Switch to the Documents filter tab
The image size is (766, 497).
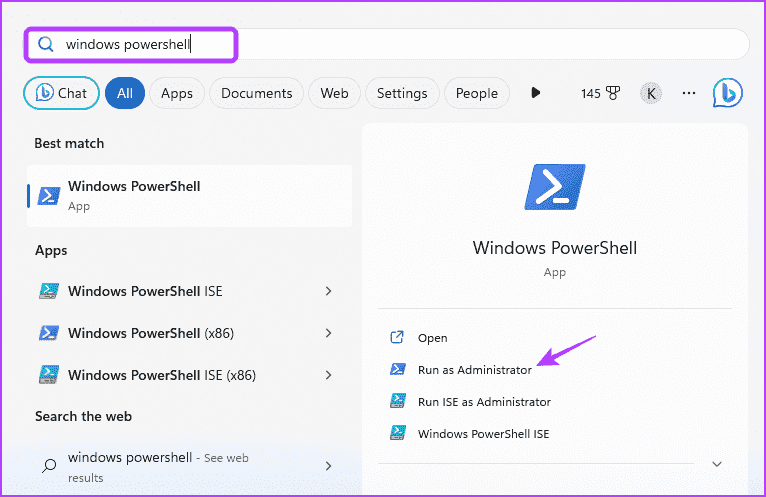(256, 93)
